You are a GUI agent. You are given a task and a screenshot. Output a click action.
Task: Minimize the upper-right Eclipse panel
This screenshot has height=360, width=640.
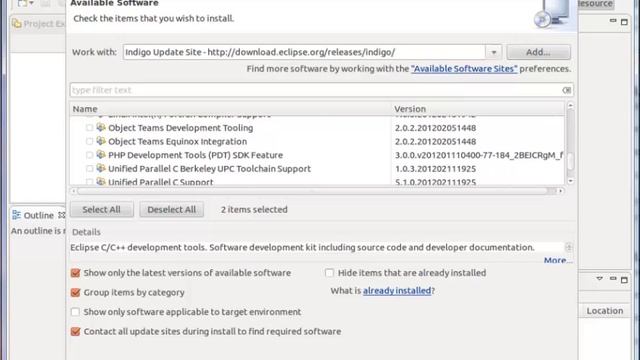point(613,21)
